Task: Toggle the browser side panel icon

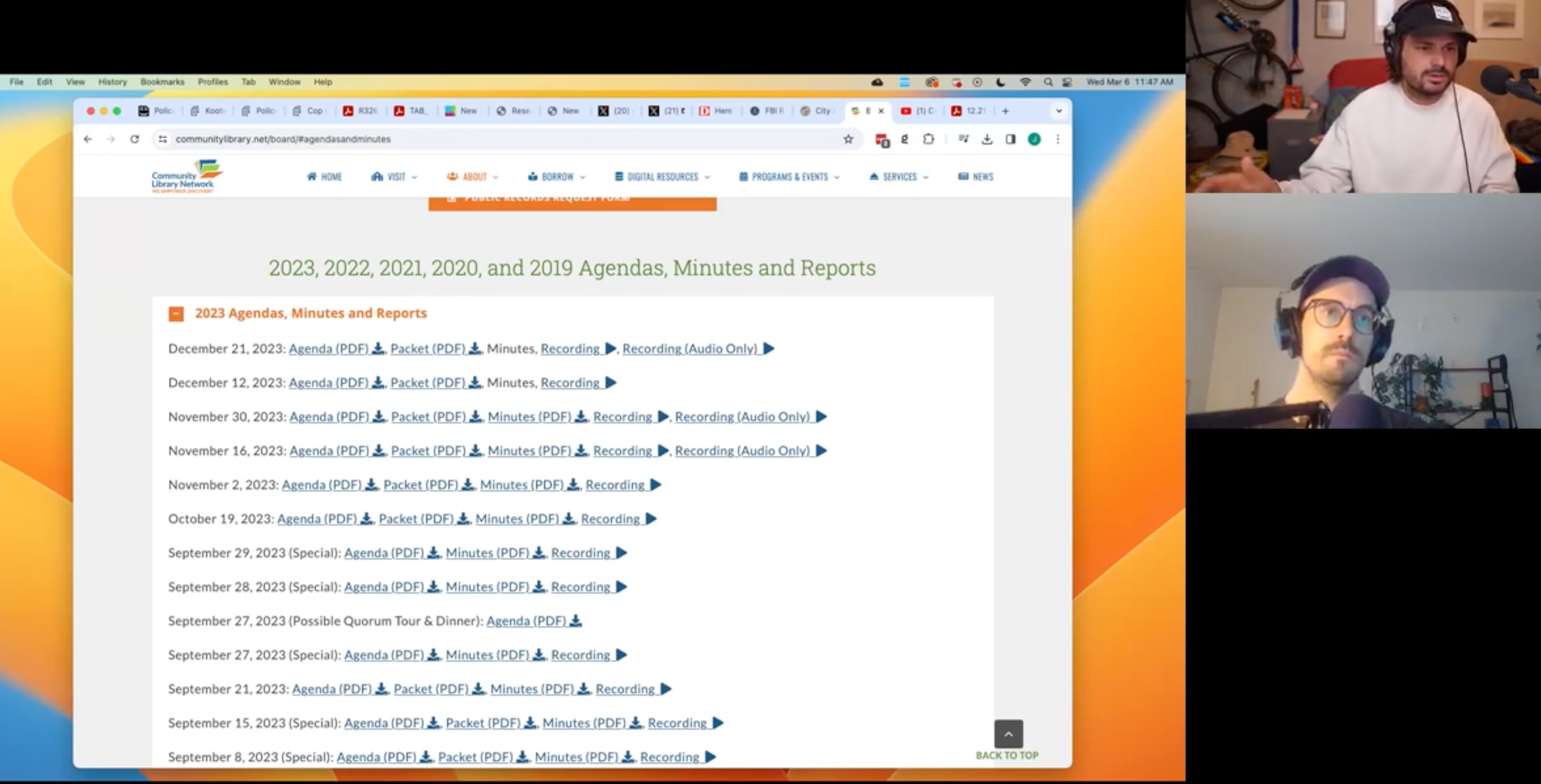Action: click(1010, 139)
